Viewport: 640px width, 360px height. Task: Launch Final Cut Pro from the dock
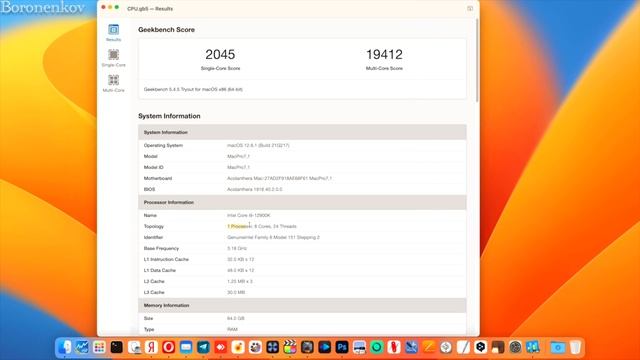(290, 347)
